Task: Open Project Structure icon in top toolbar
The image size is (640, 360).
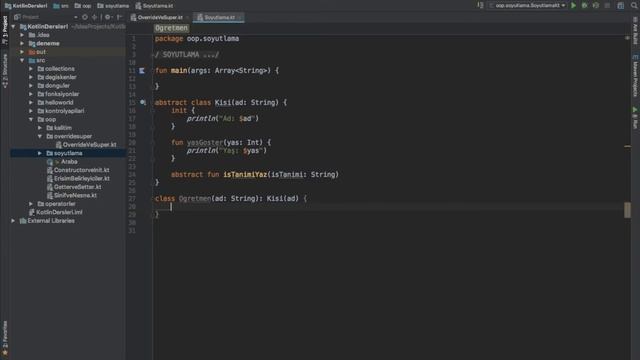Action: pos(620,6)
